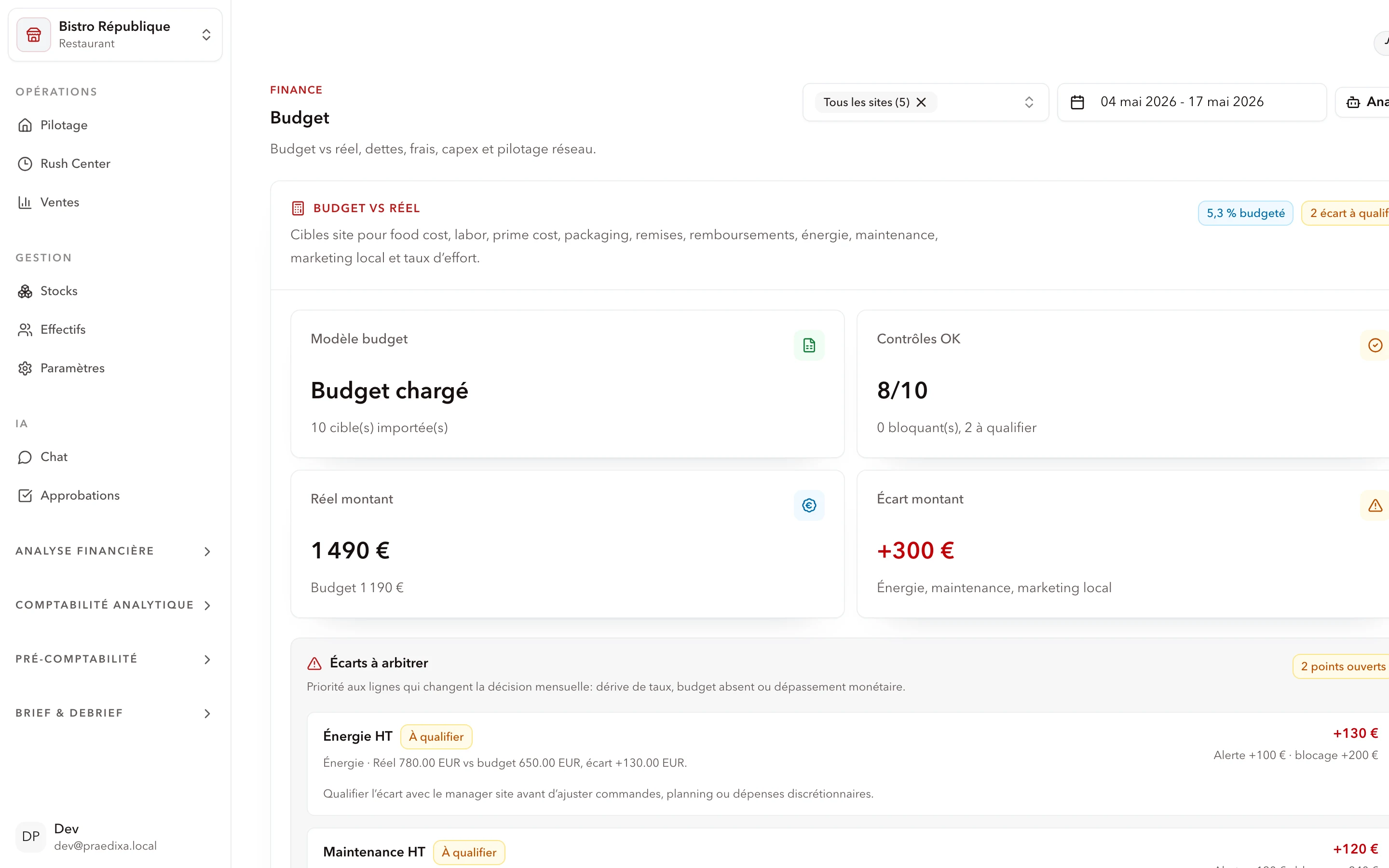Remove the Tous les sites (5) filter

pyautogui.click(x=921, y=102)
